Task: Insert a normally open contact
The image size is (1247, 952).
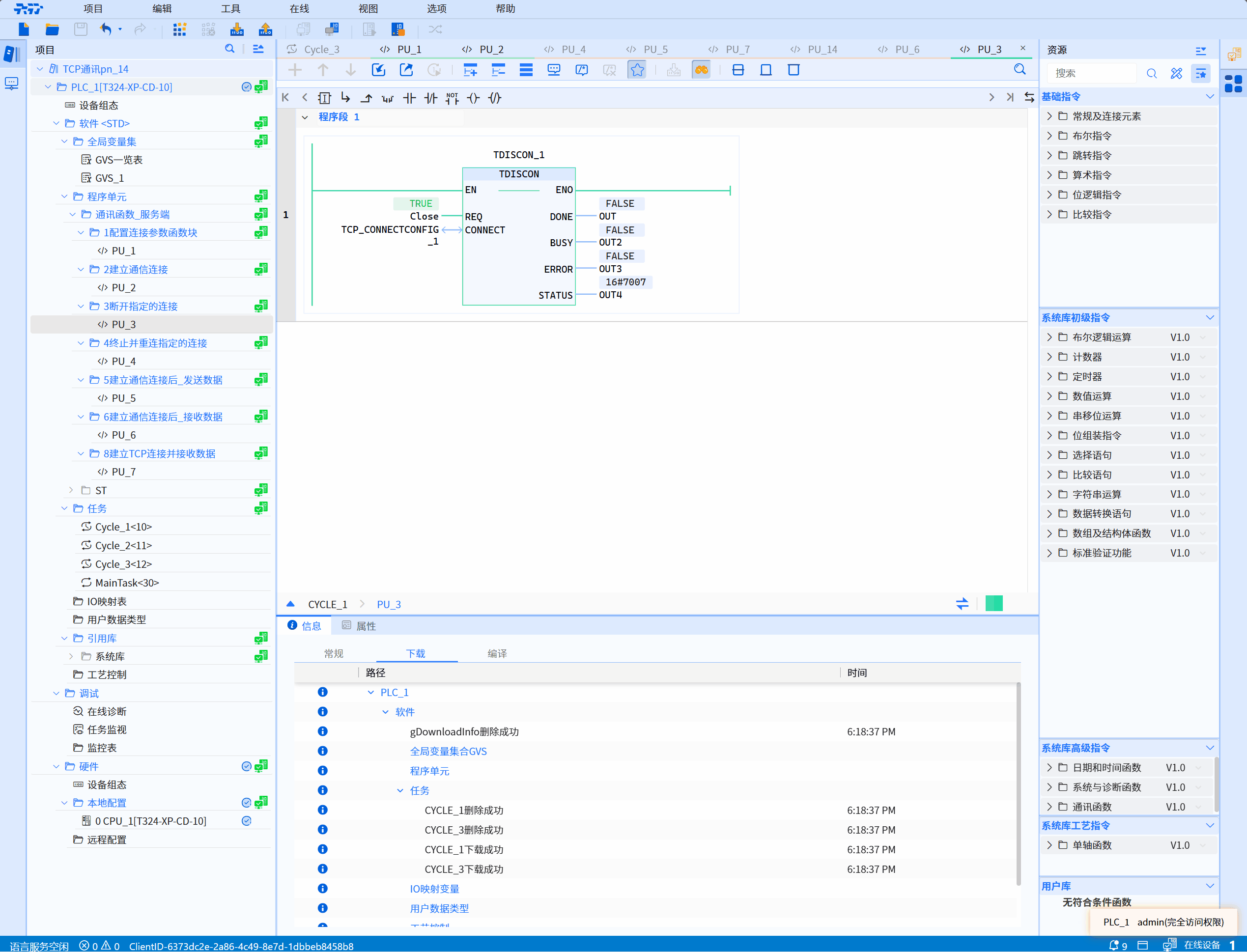Action: coord(409,98)
